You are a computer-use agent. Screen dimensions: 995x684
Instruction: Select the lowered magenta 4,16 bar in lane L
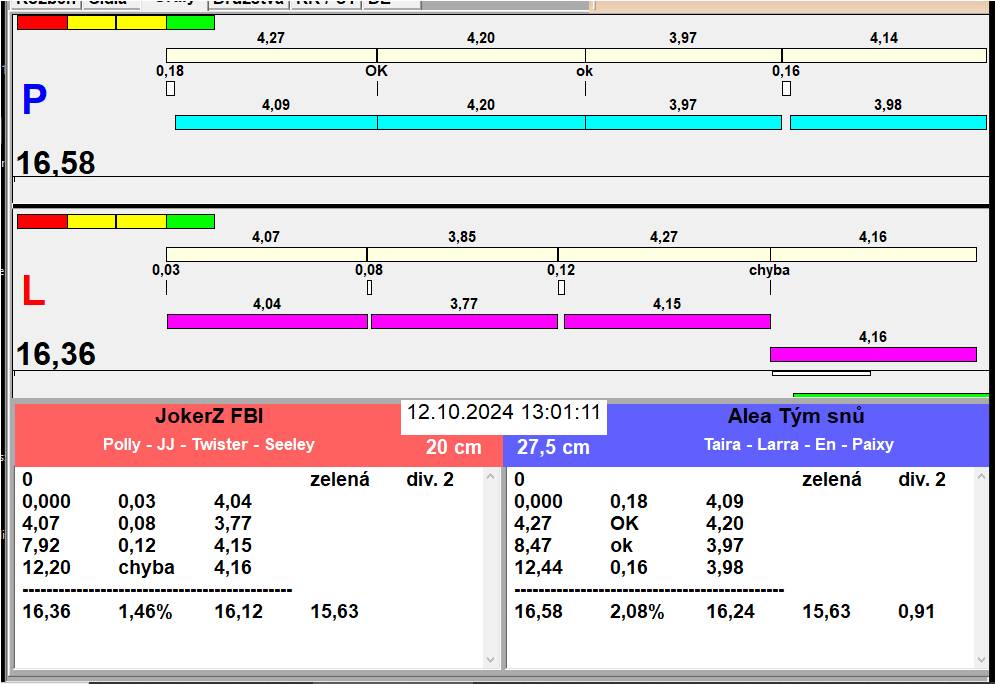tap(873, 354)
